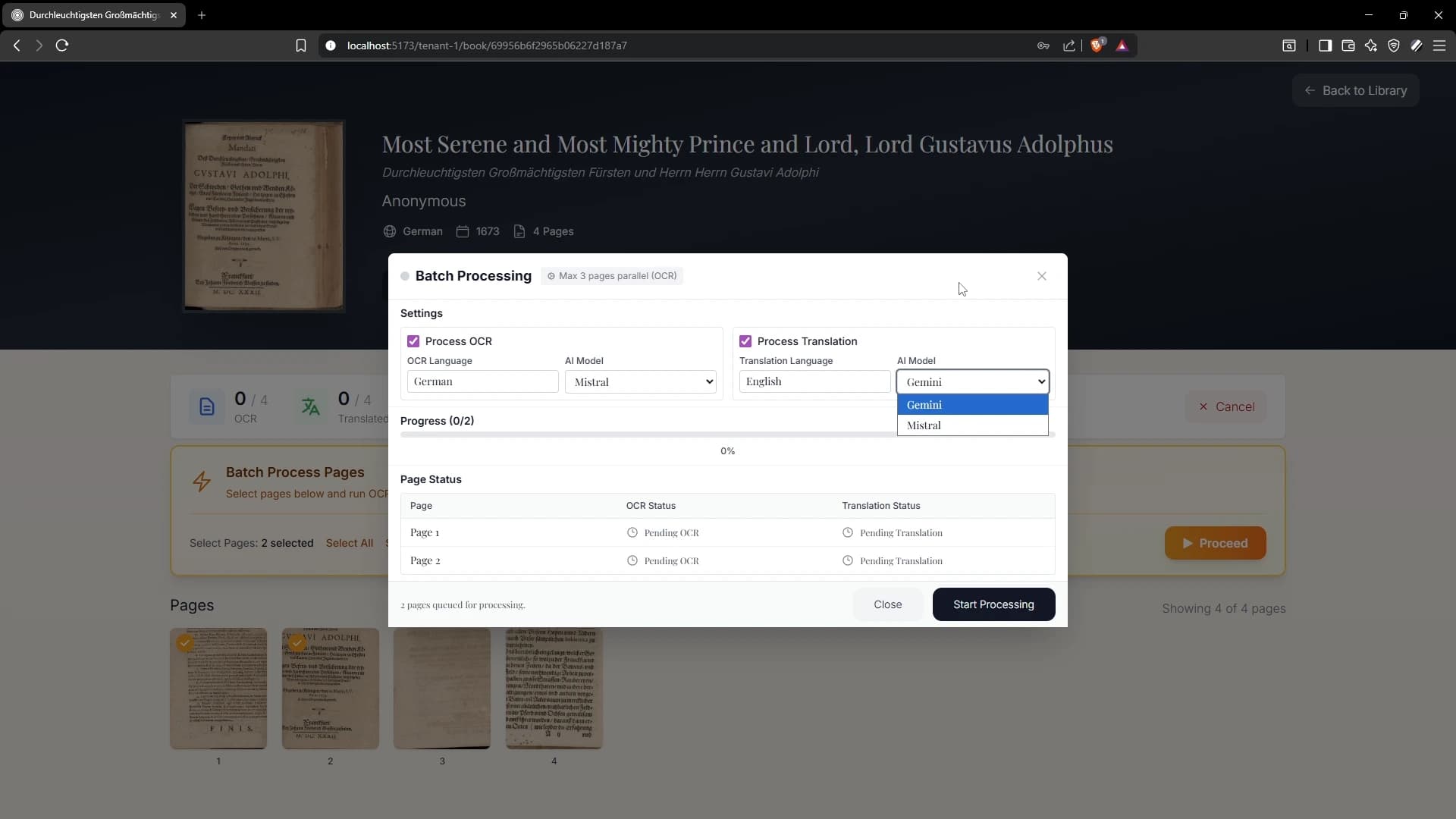Uncheck the Process OCR checkbox
Screen dimensions: 1456x819
click(x=413, y=341)
